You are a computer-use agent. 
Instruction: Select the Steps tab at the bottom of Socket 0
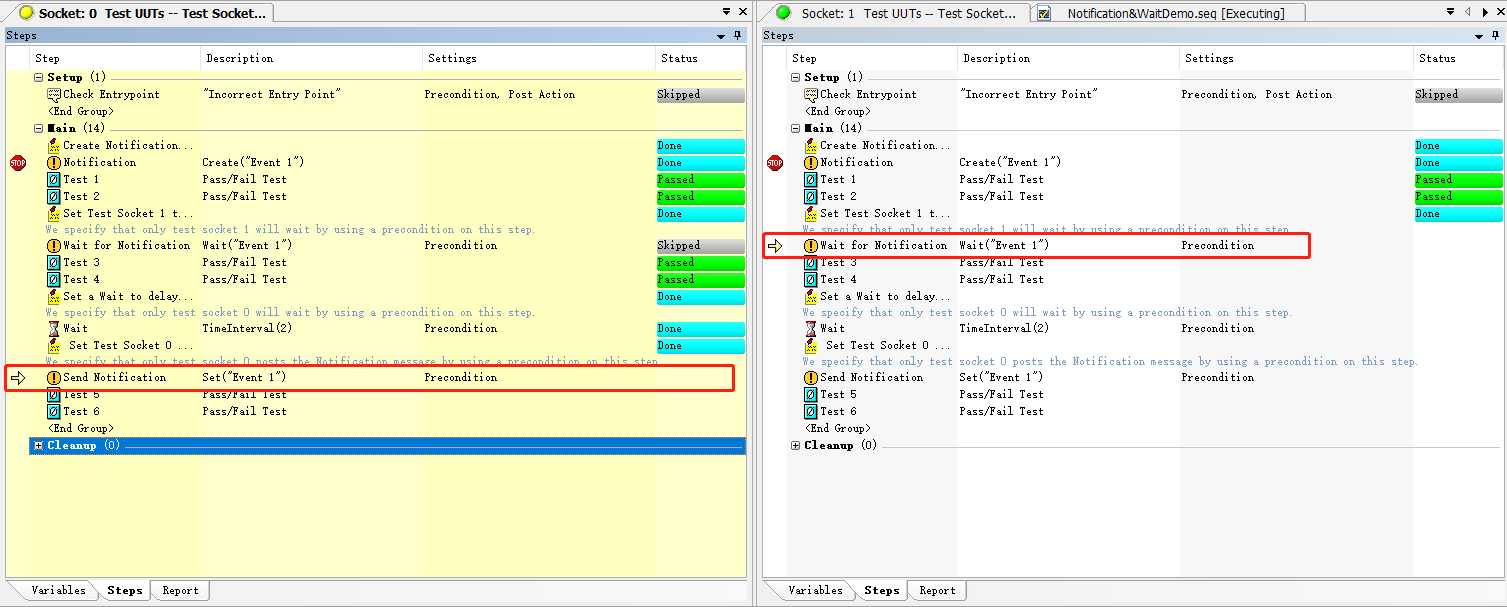pyautogui.click(x=125, y=590)
